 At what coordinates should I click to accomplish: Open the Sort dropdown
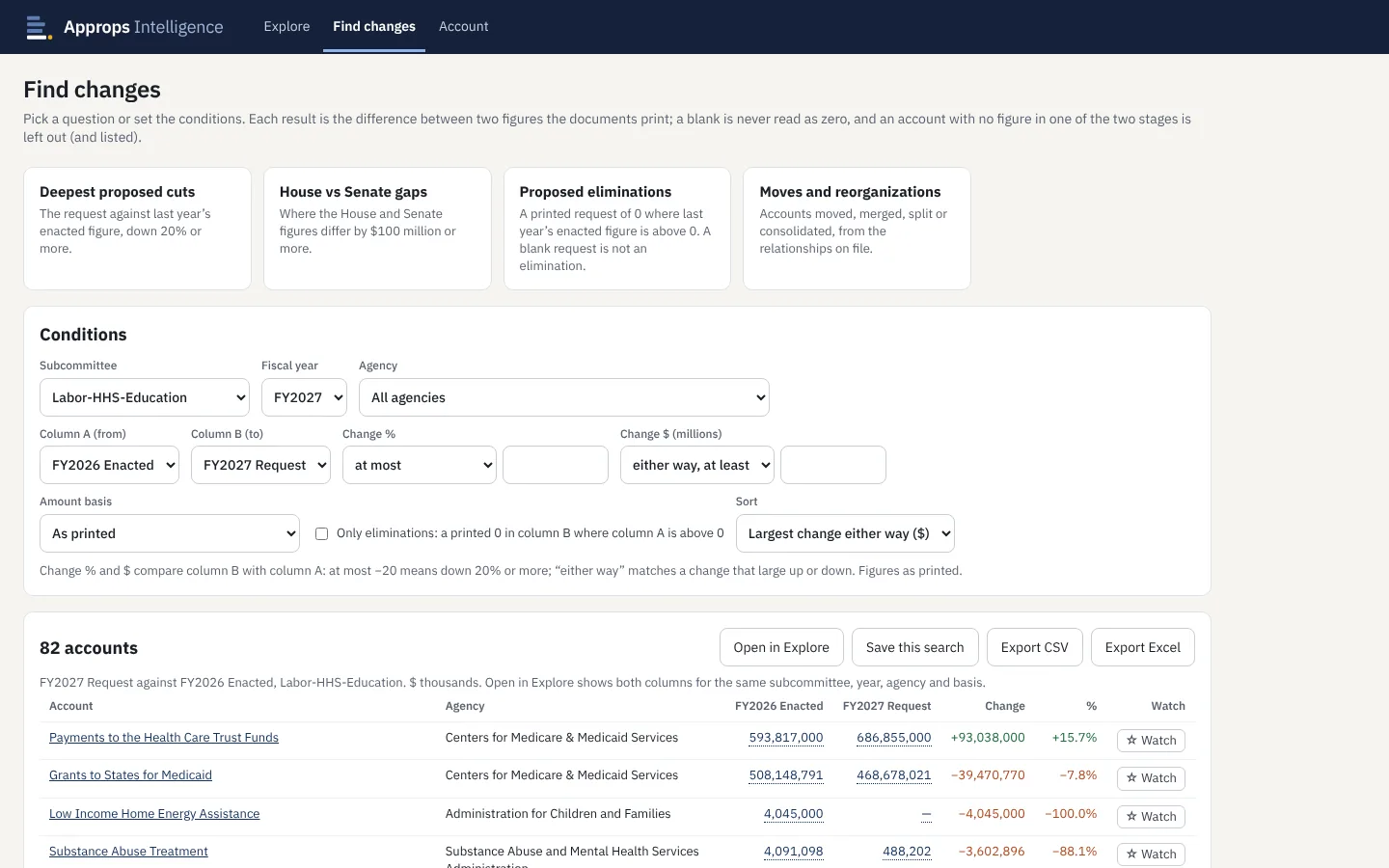pos(845,533)
